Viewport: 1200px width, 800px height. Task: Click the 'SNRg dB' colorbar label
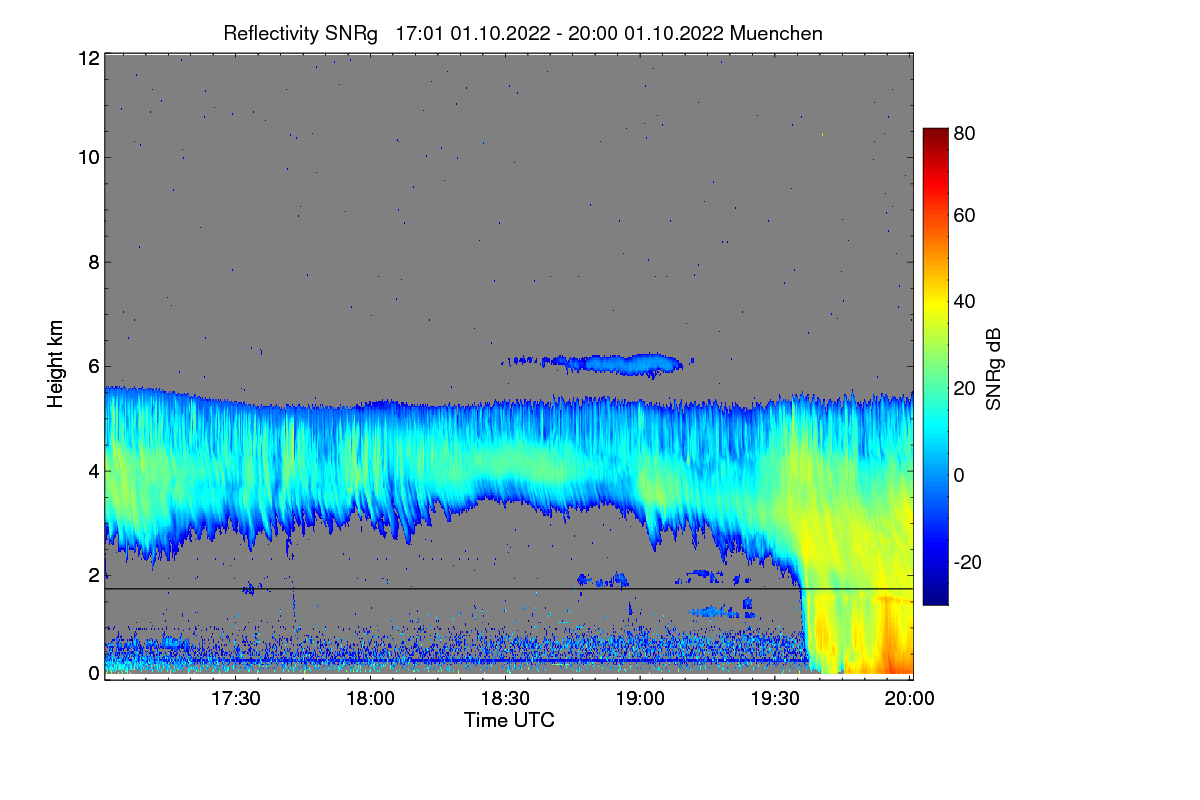pos(993,369)
